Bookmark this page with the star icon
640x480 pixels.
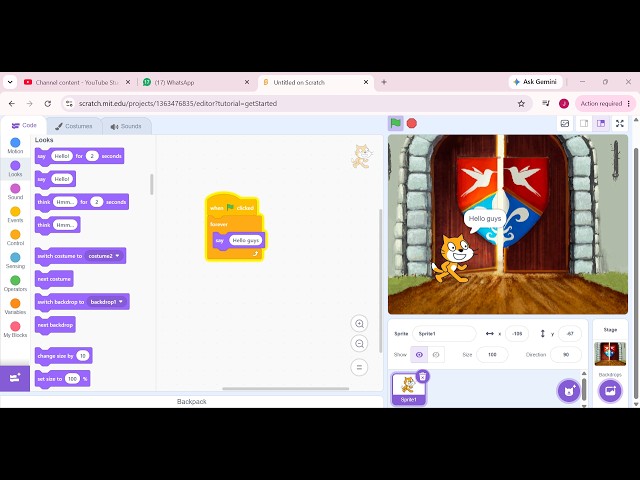(x=521, y=104)
